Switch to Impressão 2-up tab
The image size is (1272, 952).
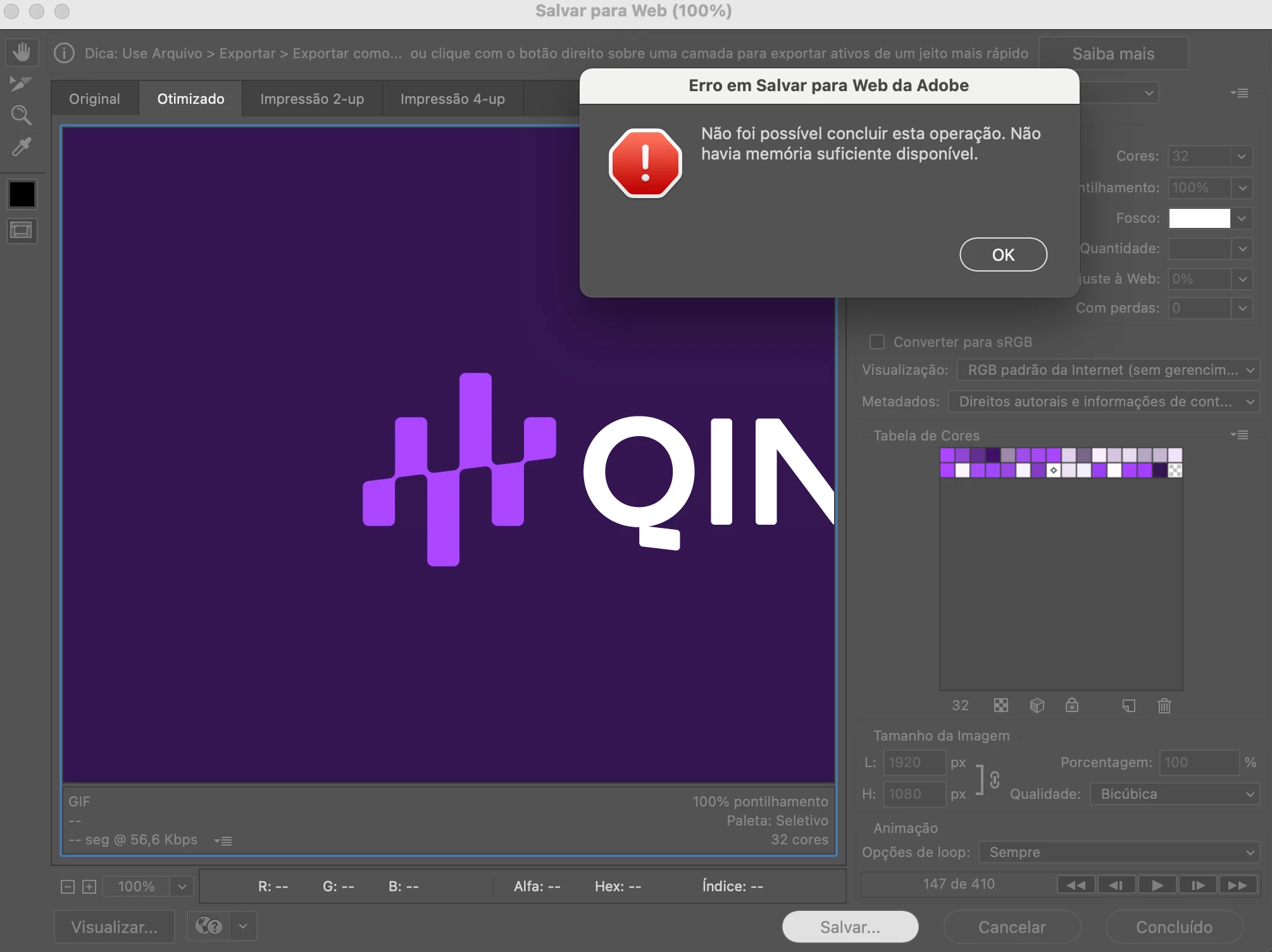[x=312, y=99]
